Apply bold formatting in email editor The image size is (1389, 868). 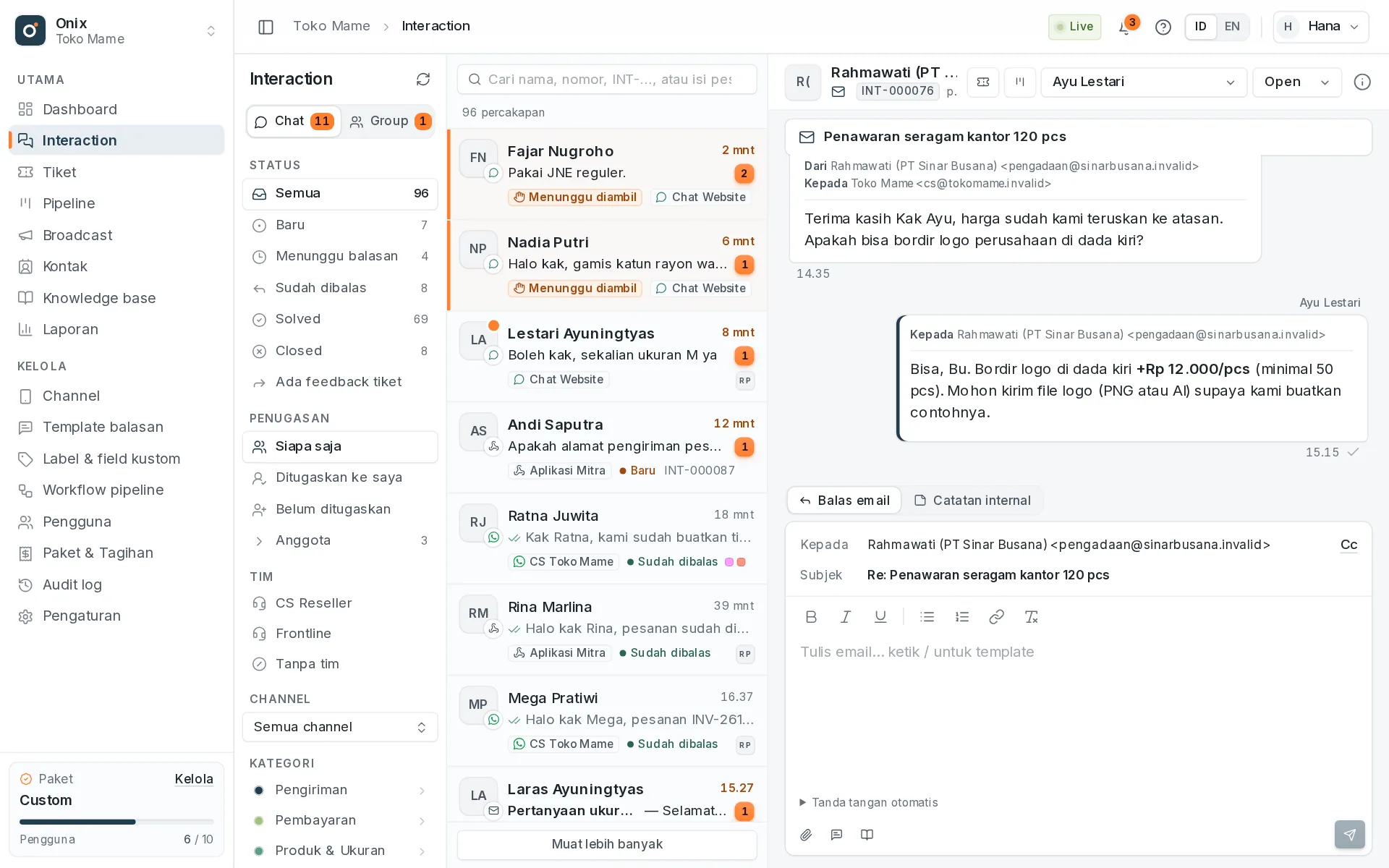pyautogui.click(x=811, y=617)
